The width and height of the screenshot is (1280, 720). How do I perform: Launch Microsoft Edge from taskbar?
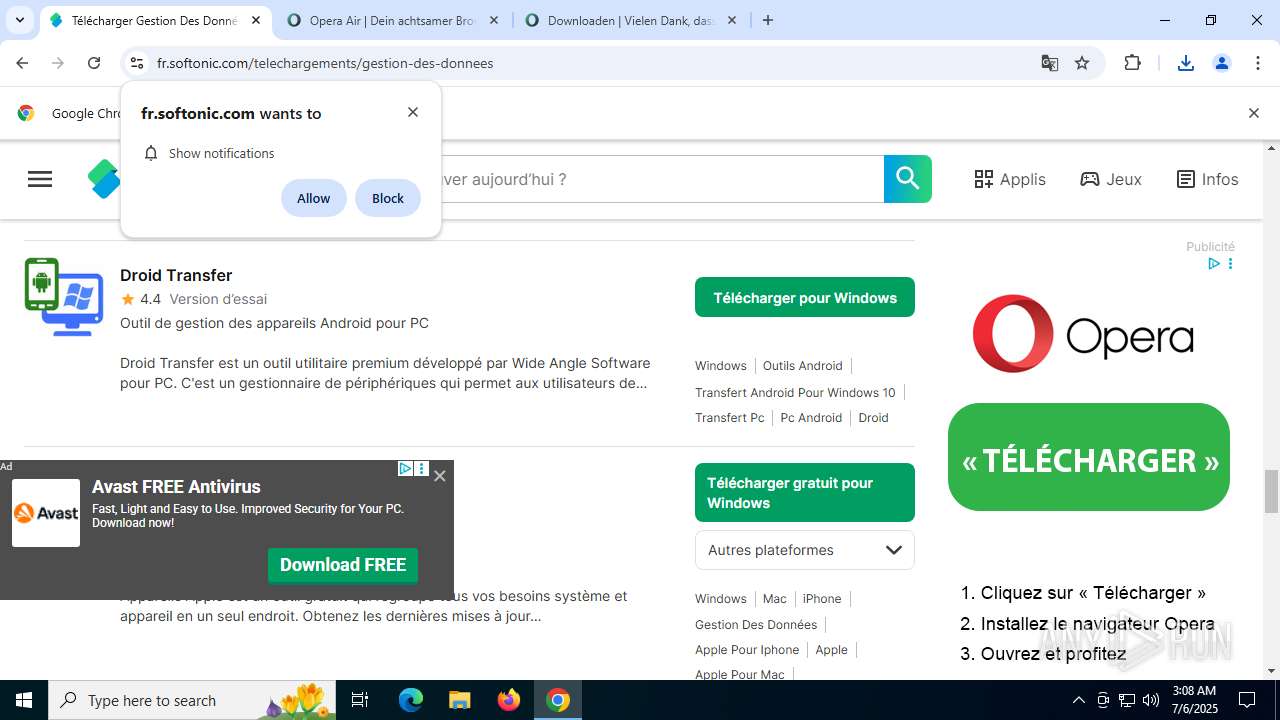coord(411,700)
